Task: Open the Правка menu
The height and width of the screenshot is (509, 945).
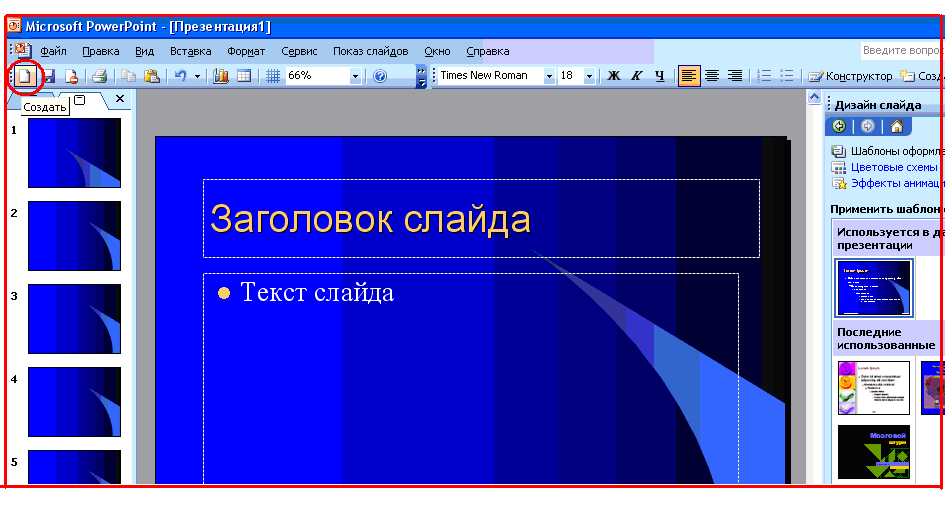Action: pyautogui.click(x=101, y=51)
